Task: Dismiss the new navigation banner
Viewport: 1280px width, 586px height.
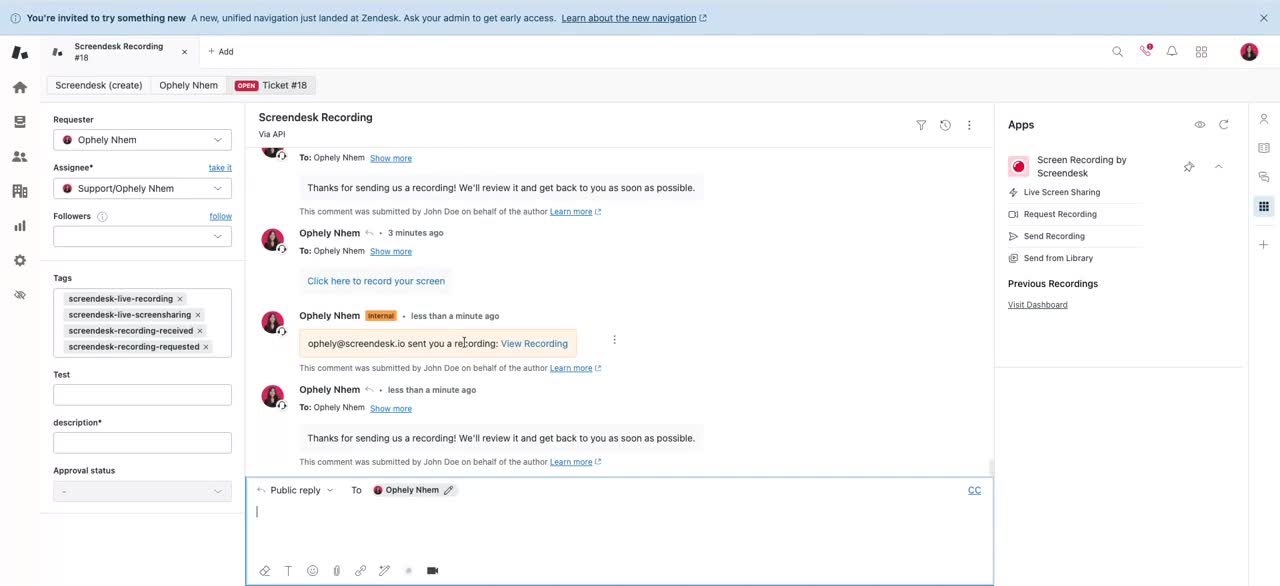Action: tap(1264, 18)
